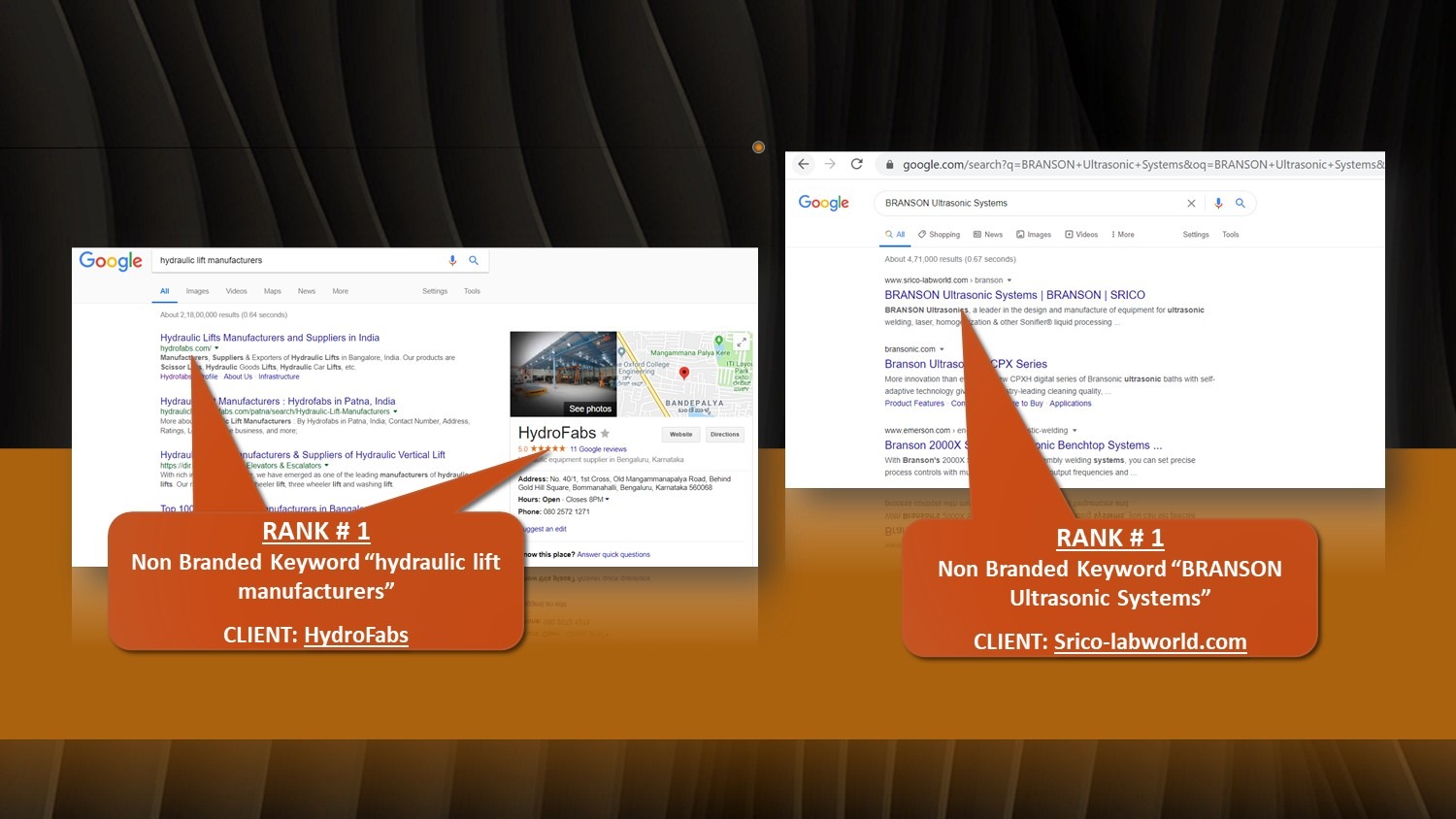Select the All tab in the BRANSON search results
Image resolution: width=1456 pixels, height=819 pixels.
point(896,235)
